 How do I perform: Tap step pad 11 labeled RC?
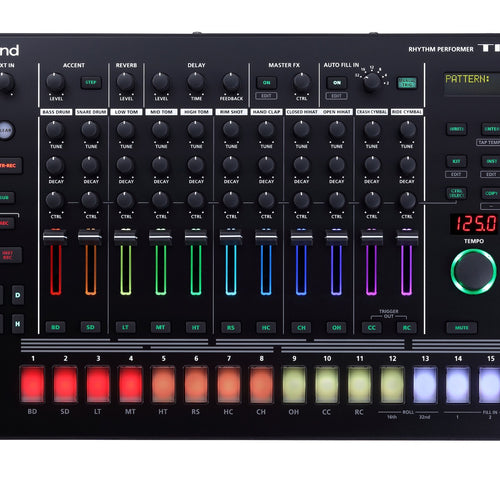point(359,384)
